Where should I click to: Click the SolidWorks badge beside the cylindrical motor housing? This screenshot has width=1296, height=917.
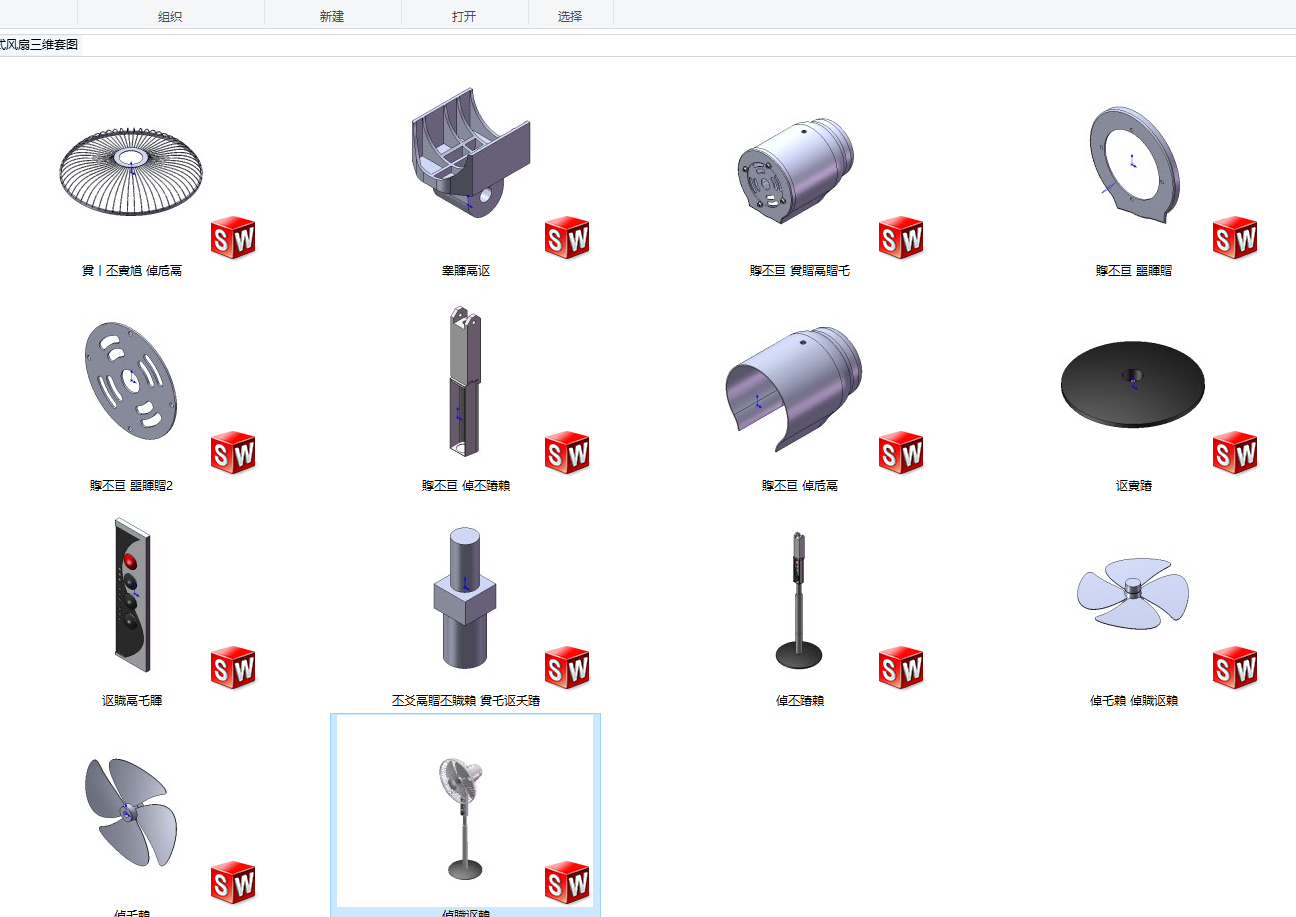[901, 238]
